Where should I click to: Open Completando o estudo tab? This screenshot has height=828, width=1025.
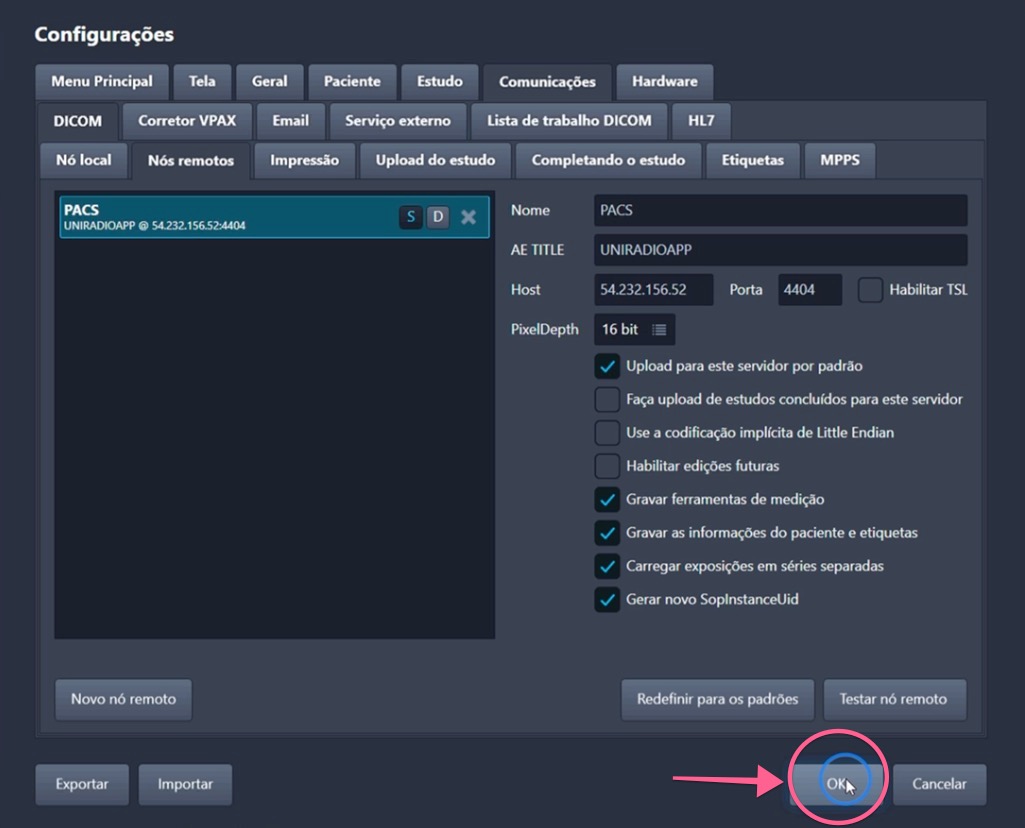point(608,160)
